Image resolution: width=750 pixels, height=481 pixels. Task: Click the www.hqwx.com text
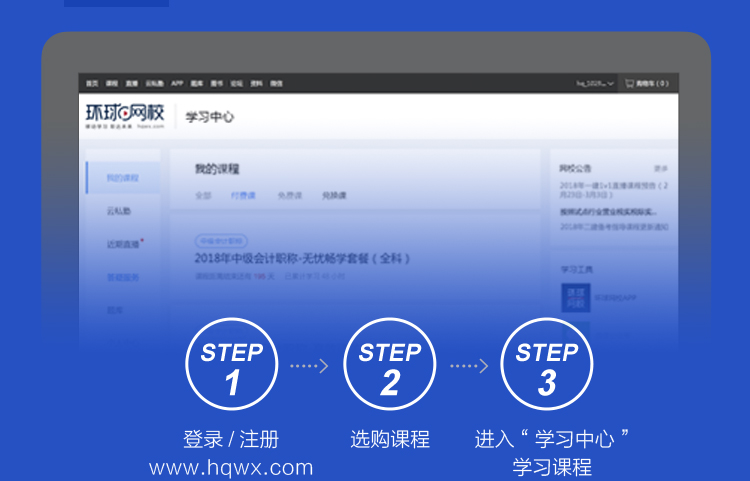coord(231,468)
